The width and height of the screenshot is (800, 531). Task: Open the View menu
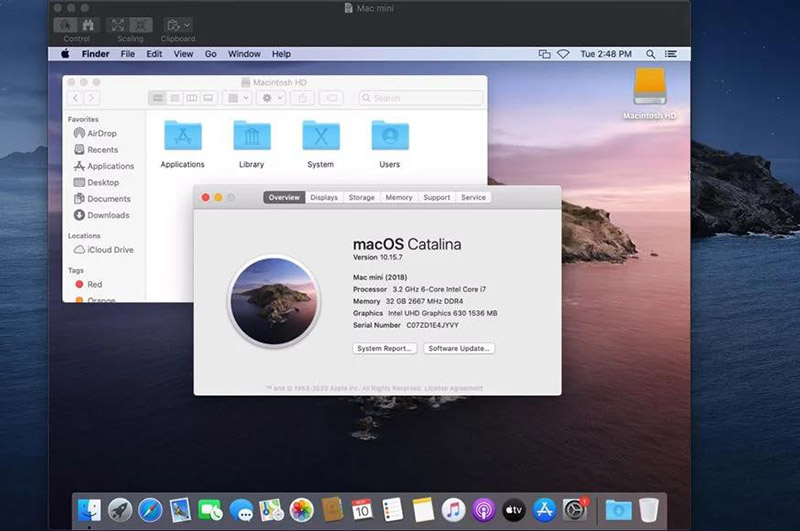[x=183, y=54]
